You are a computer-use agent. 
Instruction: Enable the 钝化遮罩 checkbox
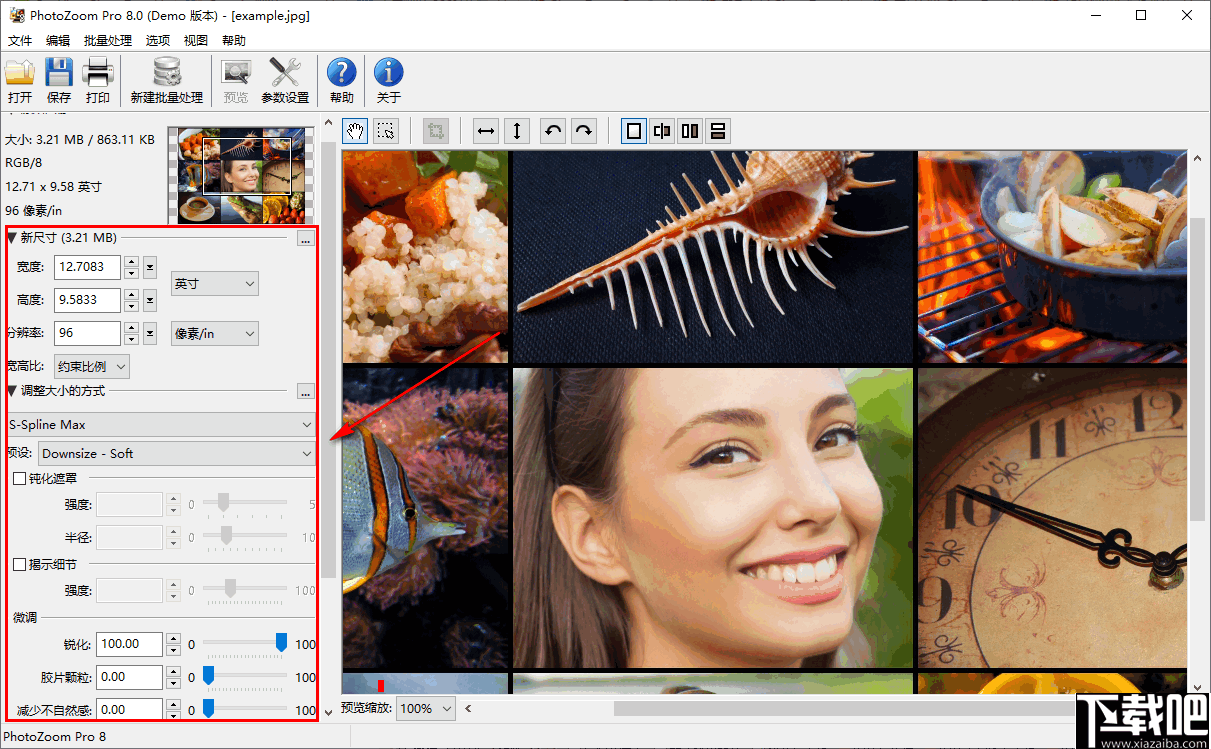click(x=18, y=478)
